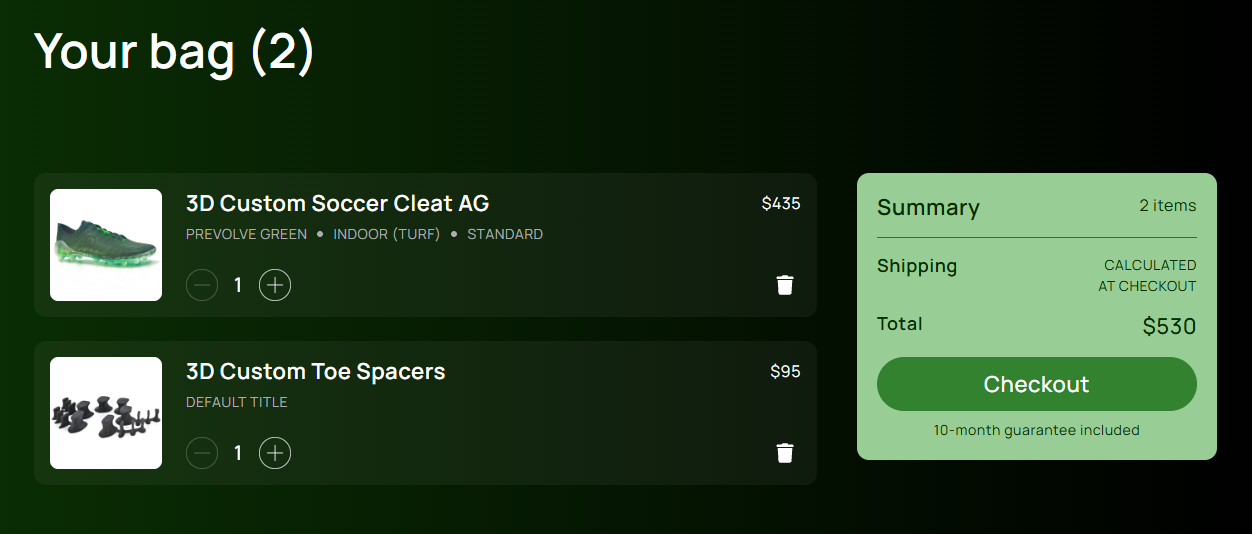The height and width of the screenshot is (534, 1252).
Task: Click the green Checkout button
Action: (1036, 384)
